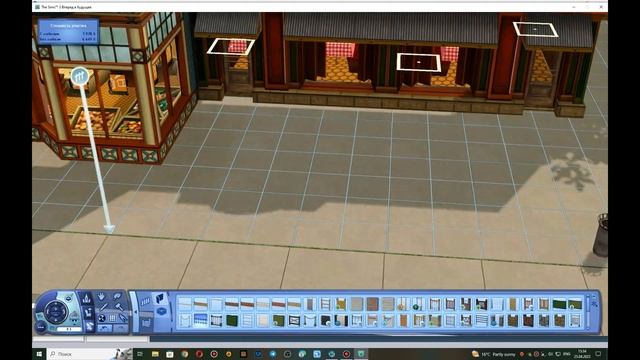
Task: Select the sledgehammer demolish tool
Action: (x=119, y=307)
